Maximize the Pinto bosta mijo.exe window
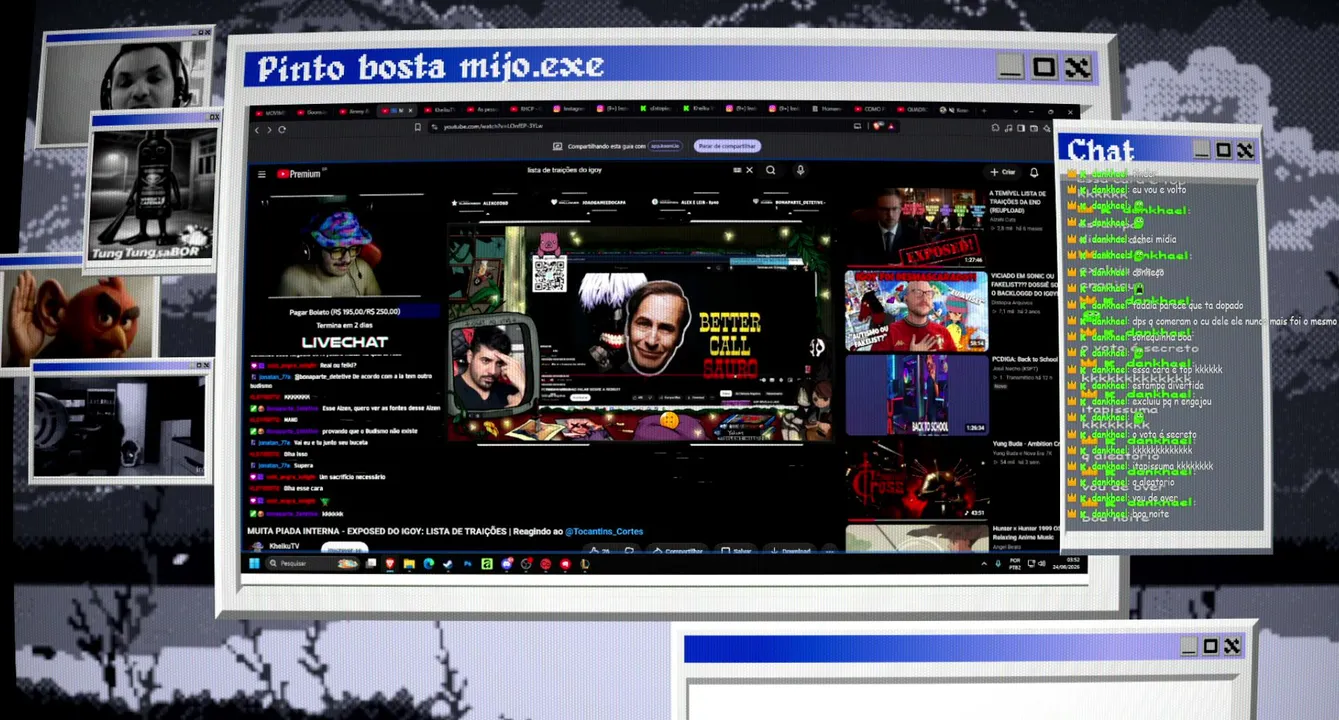The height and width of the screenshot is (720, 1339). tap(1044, 67)
